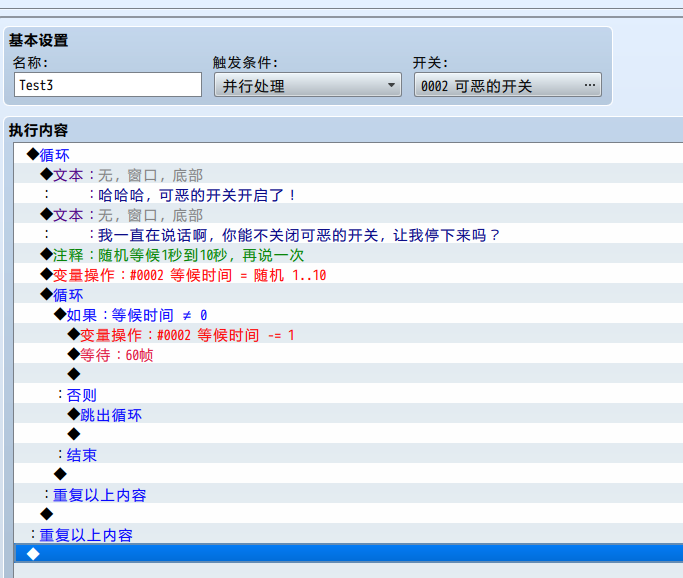The width and height of the screenshot is (683, 578).
Task: Select the line 我一直在说话啊,你能不关闭可恶的开关
Action: click(x=348, y=234)
